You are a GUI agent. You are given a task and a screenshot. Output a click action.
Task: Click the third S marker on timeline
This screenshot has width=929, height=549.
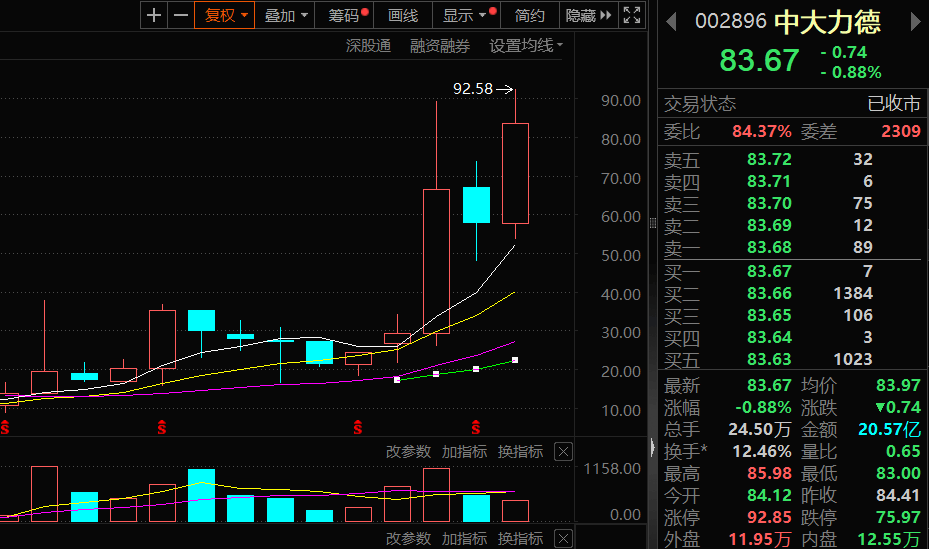358,427
